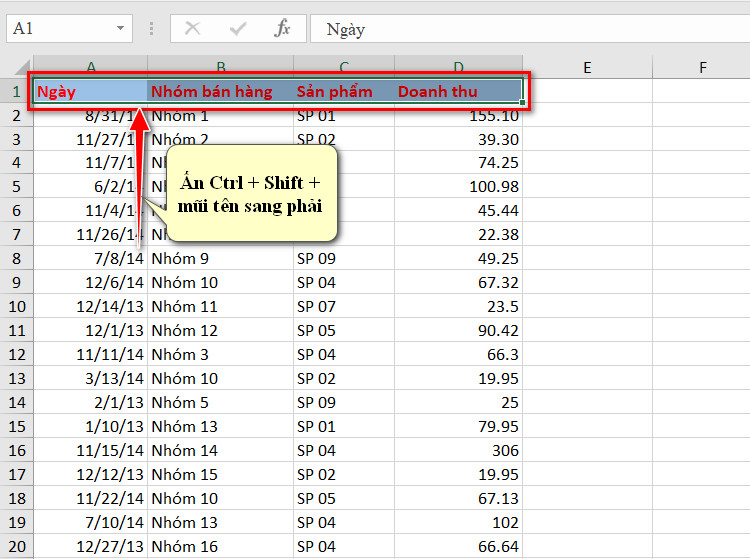The width and height of the screenshot is (750, 559).
Task: Click the SP 07 cell
Action: 344,306
